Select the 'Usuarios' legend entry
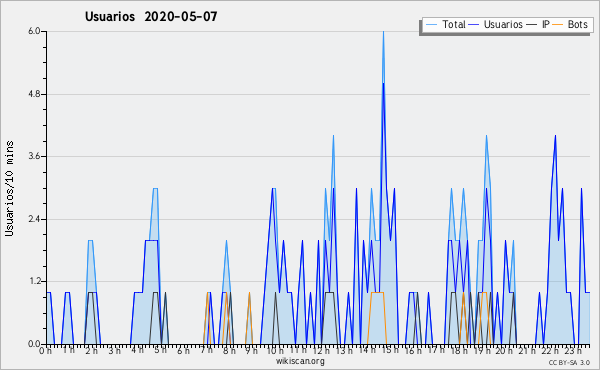Image resolution: width=600 pixels, height=370 pixels. coord(503,24)
